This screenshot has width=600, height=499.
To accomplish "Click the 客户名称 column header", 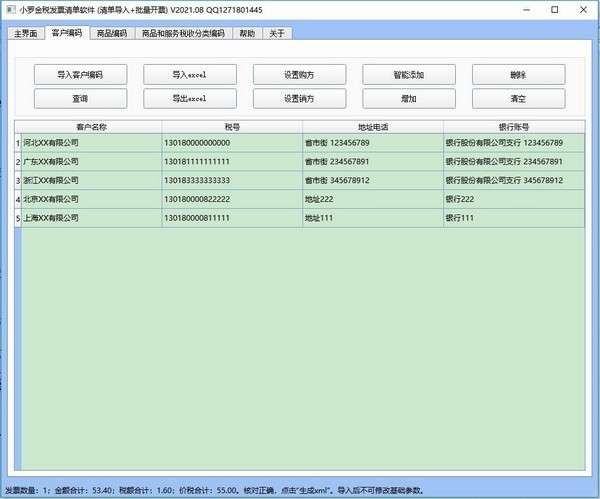I will pos(91,127).
